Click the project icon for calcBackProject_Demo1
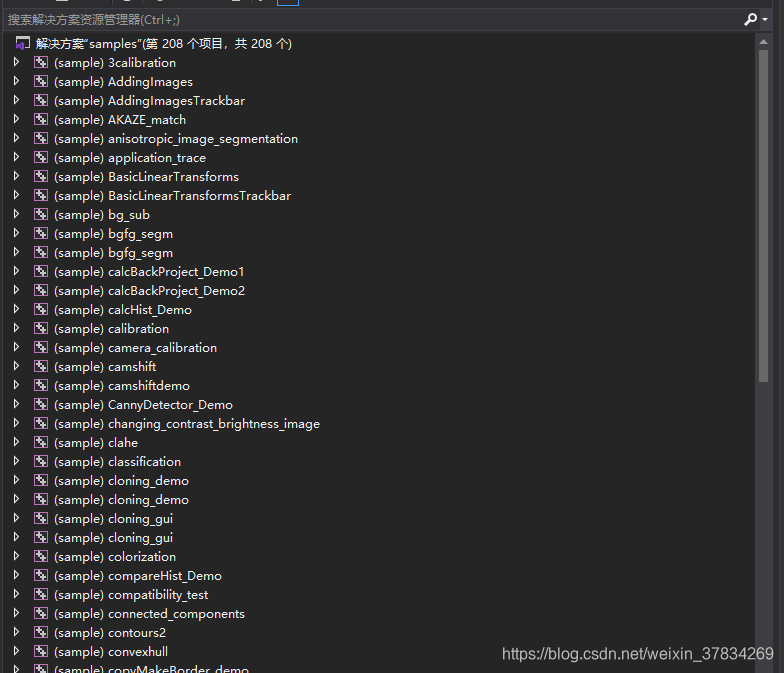The image size is (784, 673). pyautogui.click(x=41, y=272)
